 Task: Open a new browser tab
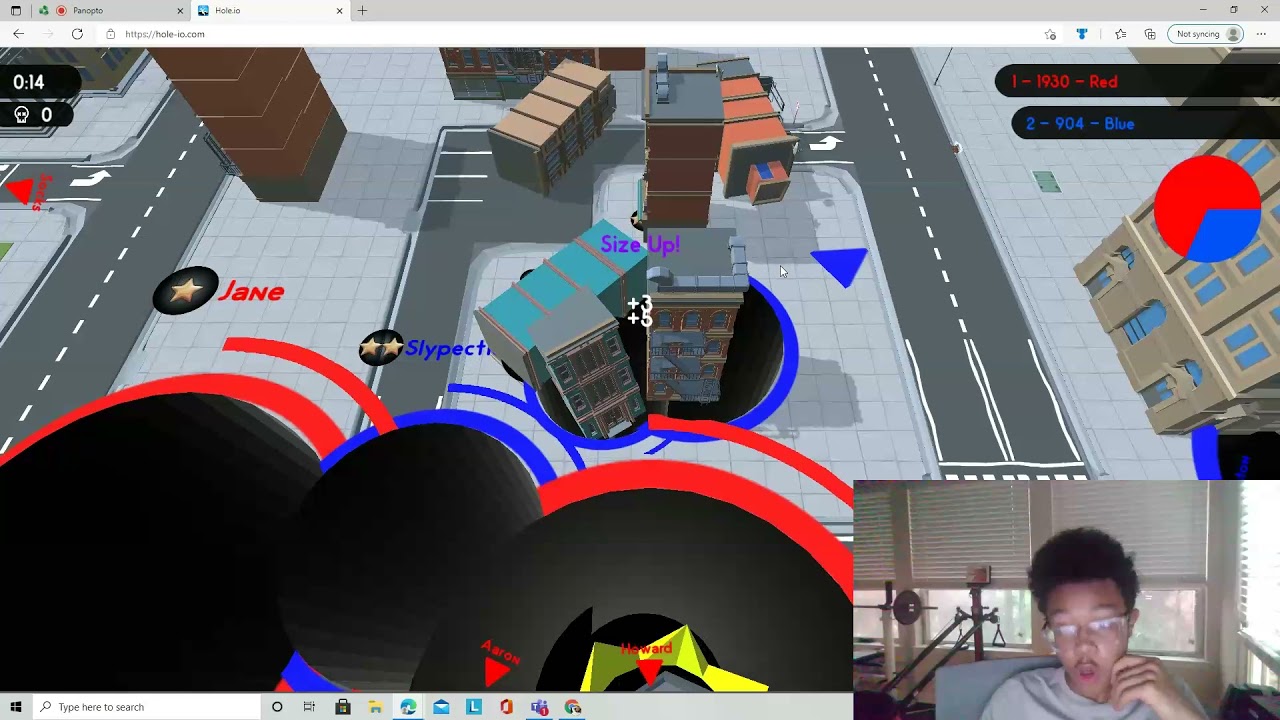pyautogui.click(x=362, y=10)
